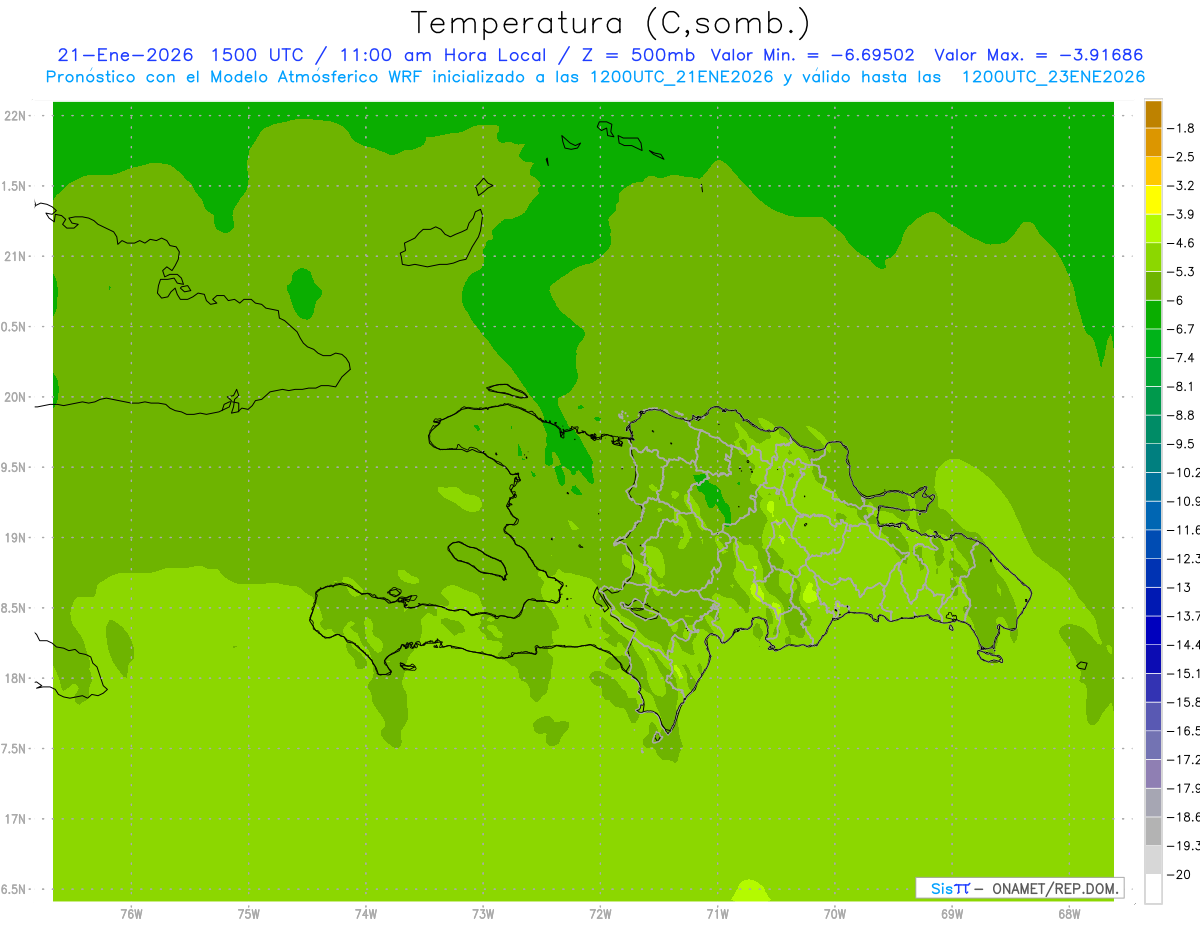Screen dimensions: 1200x927
Task: Pick the yellow swatch between -3.2 and -3.9
Action: (1153, 201)
